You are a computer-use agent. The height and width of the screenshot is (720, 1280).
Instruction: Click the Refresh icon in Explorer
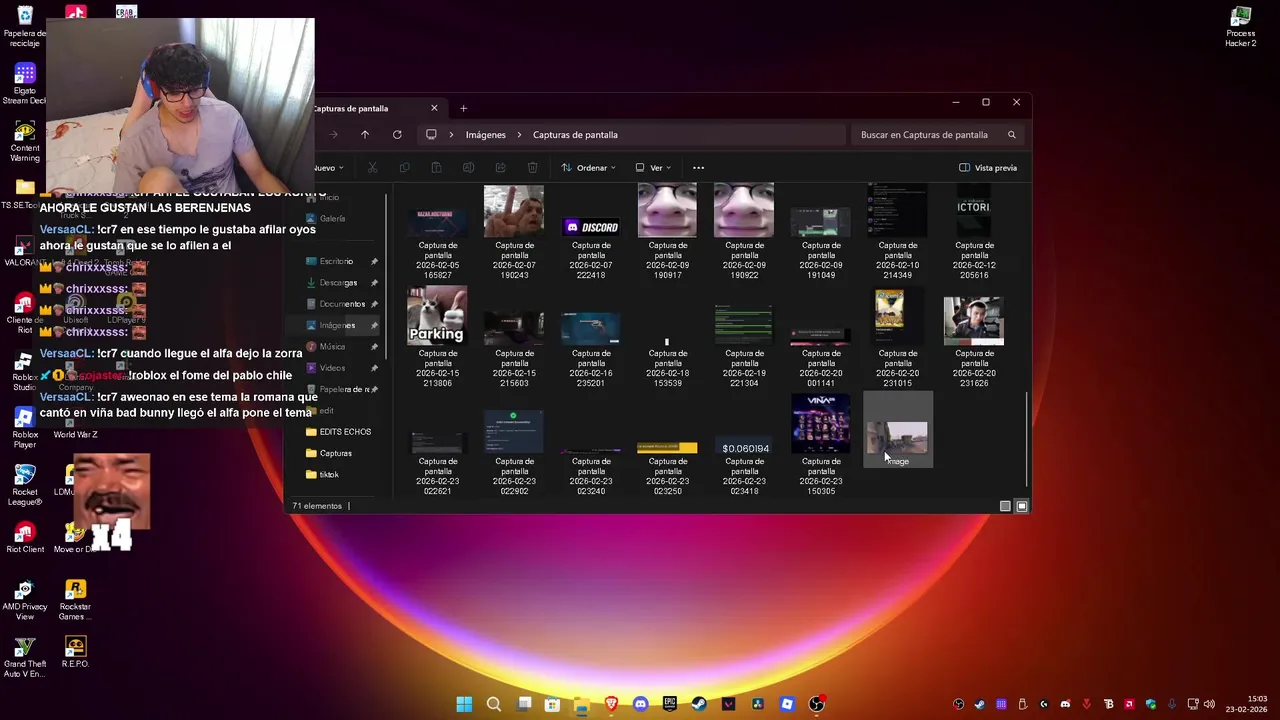(397, 135)
